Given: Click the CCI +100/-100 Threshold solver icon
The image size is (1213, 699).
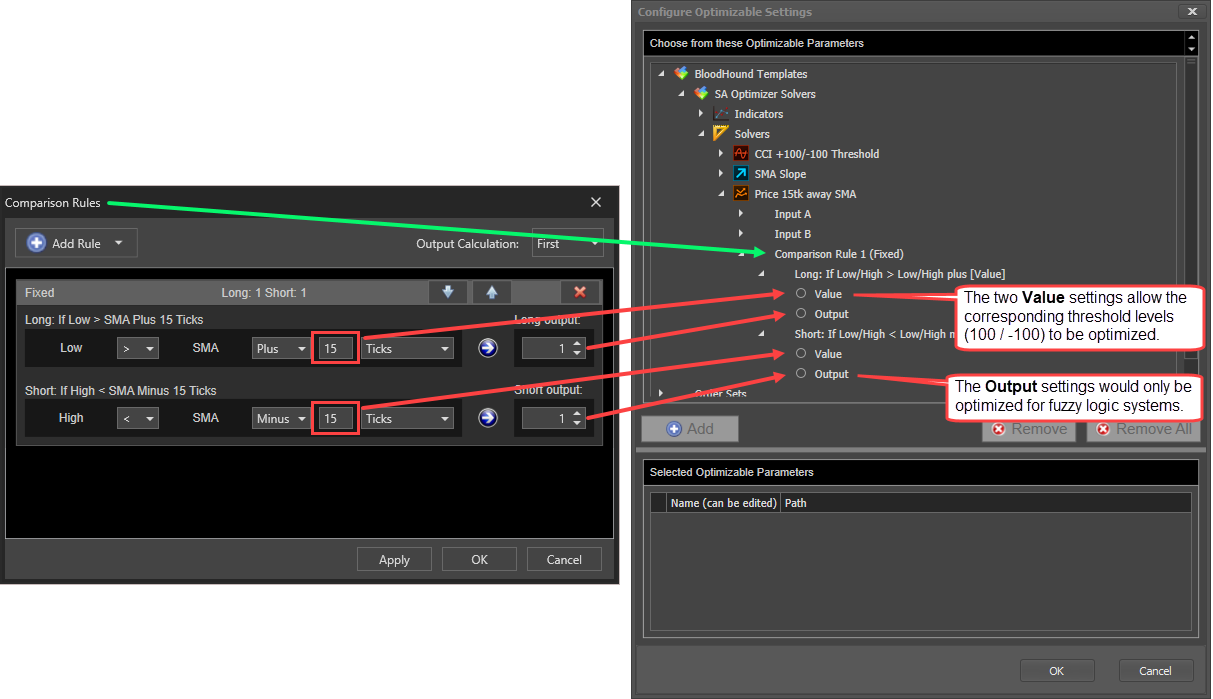Looking at the screenshot, I should (741, 154).
